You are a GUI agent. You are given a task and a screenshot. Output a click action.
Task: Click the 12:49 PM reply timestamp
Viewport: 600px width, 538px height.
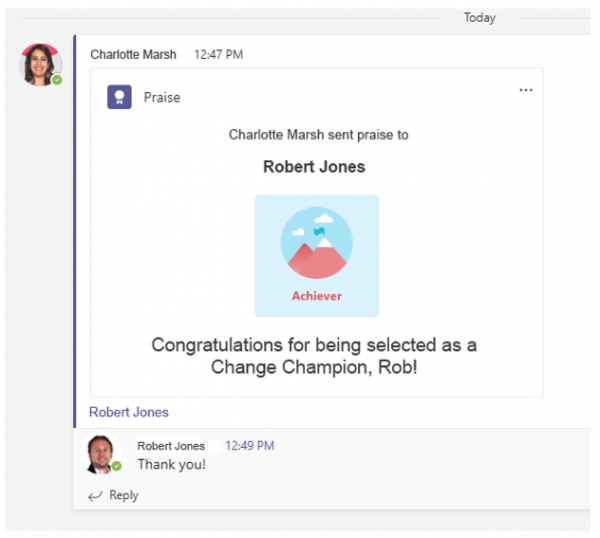(249, 446)
